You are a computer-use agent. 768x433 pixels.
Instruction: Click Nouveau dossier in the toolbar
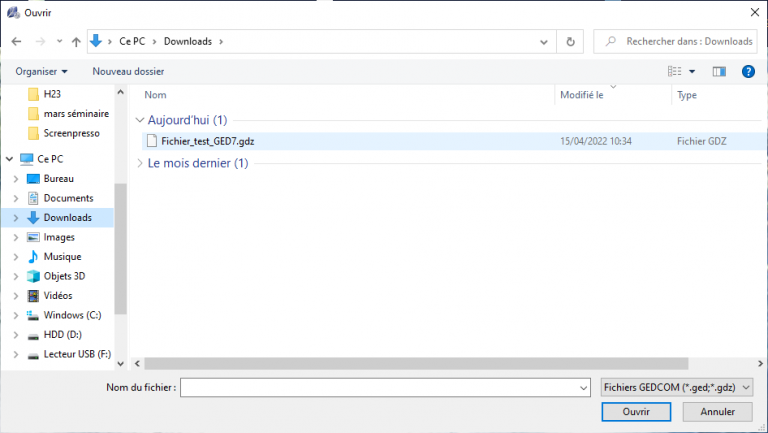pyautogui.click(x=128, y=71)
